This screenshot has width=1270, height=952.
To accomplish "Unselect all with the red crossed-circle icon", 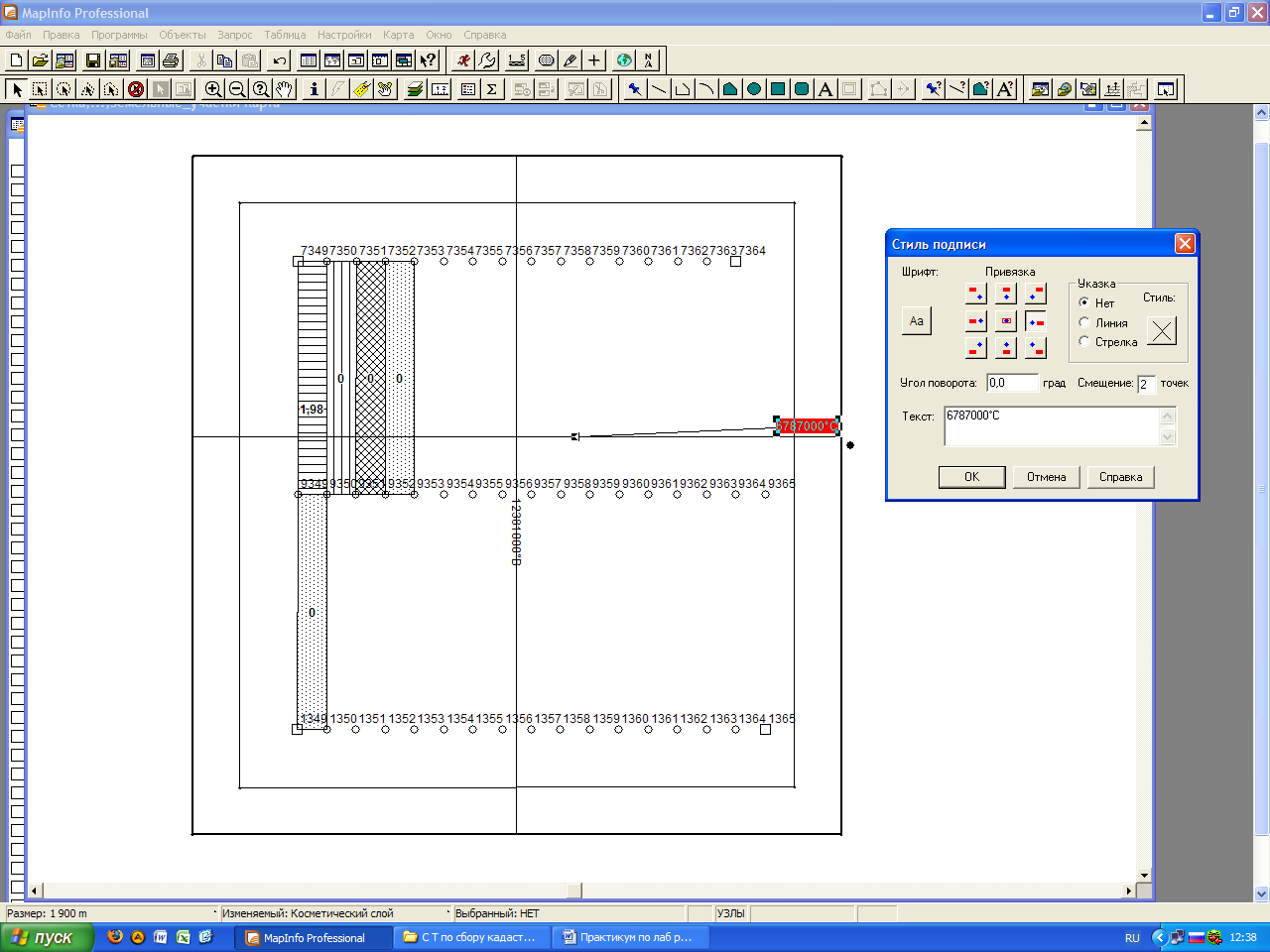I will 136,89.
